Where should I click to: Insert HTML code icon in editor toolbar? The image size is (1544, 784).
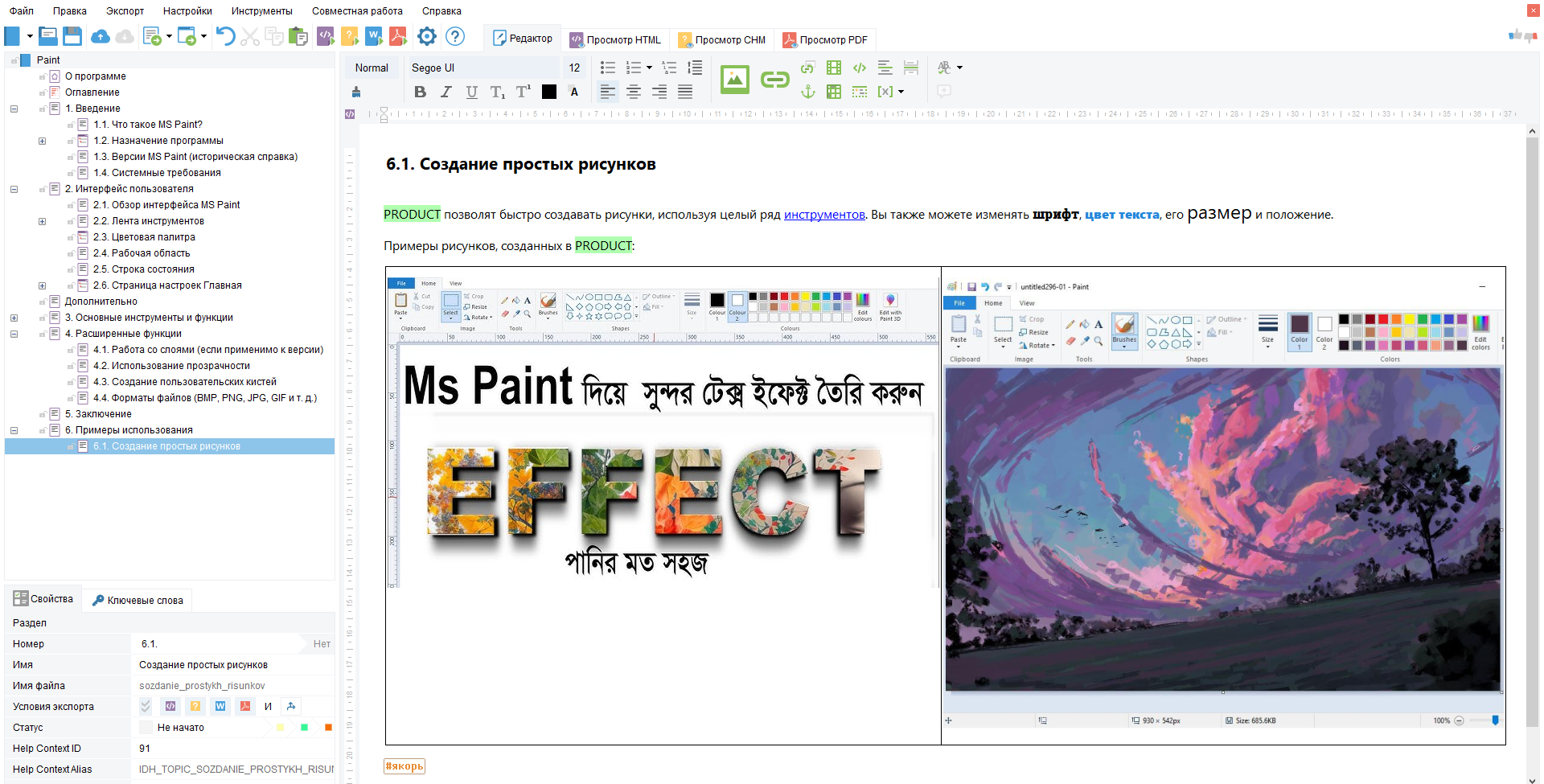pos(860,68)
